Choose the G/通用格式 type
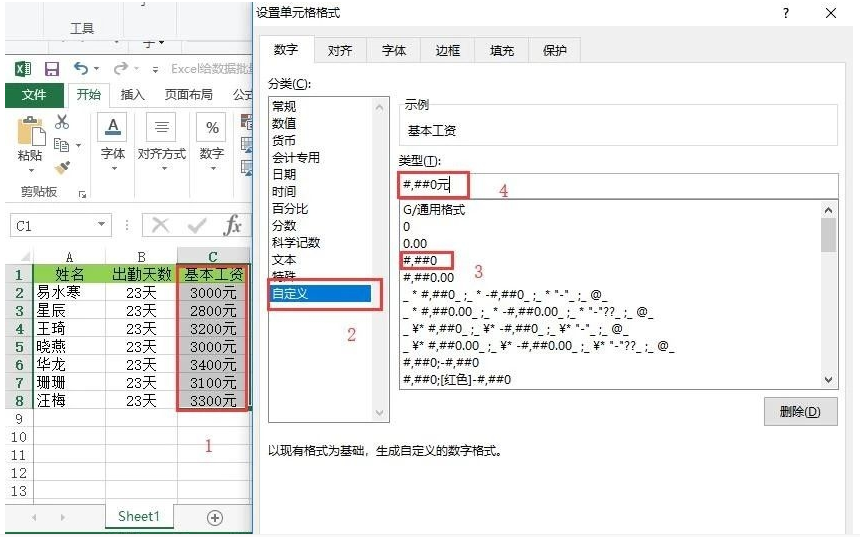Image resolution: width=860 pixels, height=537 pixels. pyautogui.click(x=434, y=209)
